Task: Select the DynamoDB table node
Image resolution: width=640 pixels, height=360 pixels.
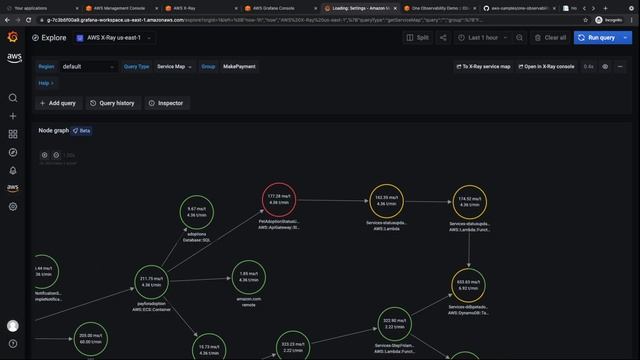Action: (468, 285)
